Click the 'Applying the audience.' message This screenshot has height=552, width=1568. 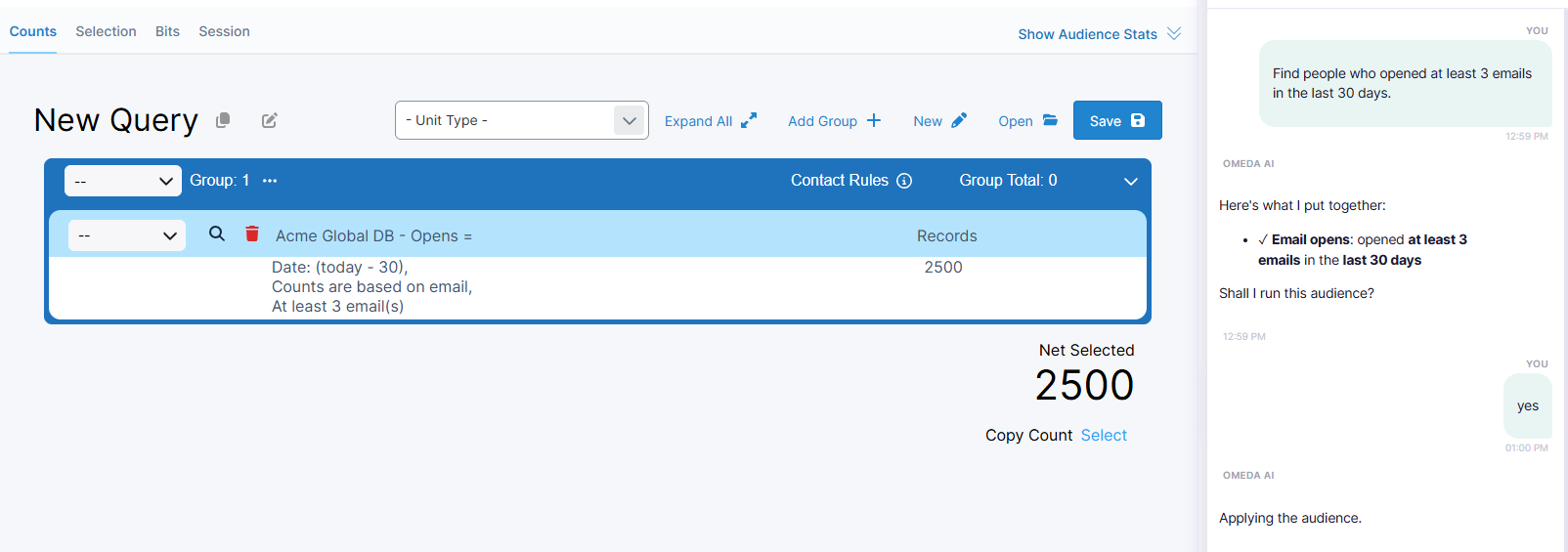coord(1289,518)
